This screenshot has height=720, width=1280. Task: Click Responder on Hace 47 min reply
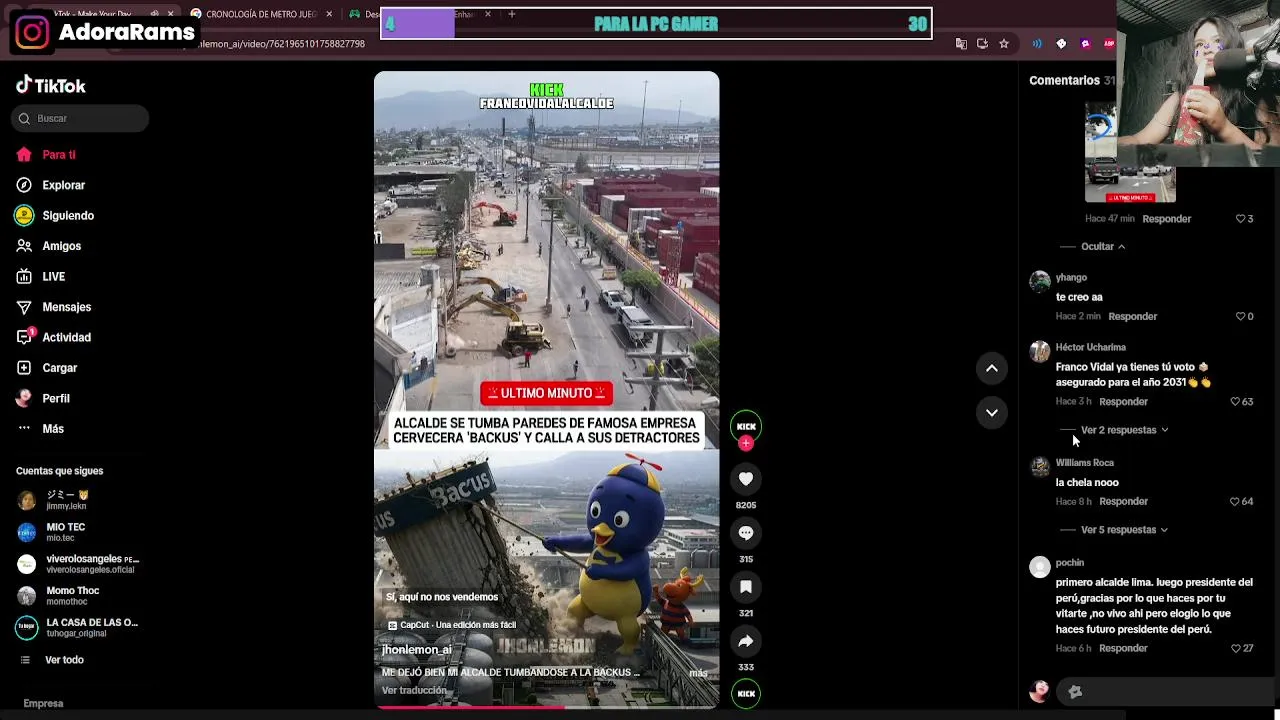point(1166,219)
